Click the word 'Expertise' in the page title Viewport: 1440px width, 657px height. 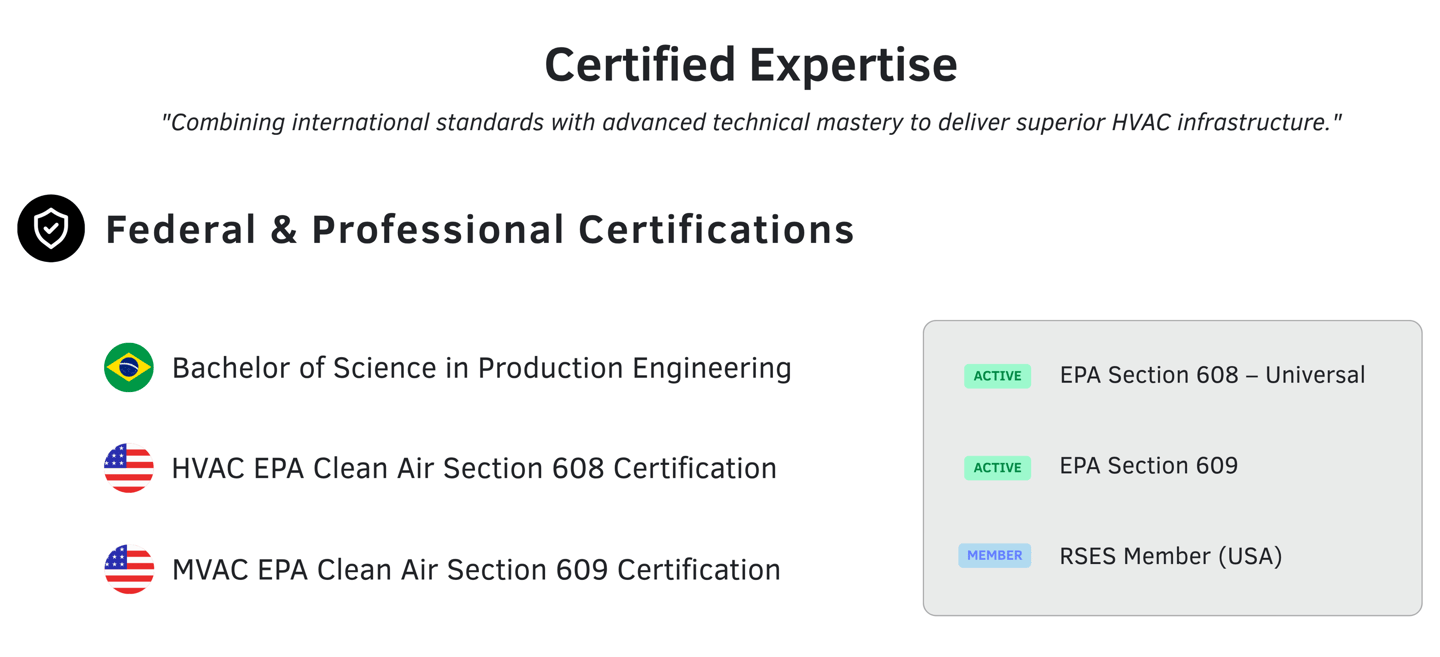853,65
